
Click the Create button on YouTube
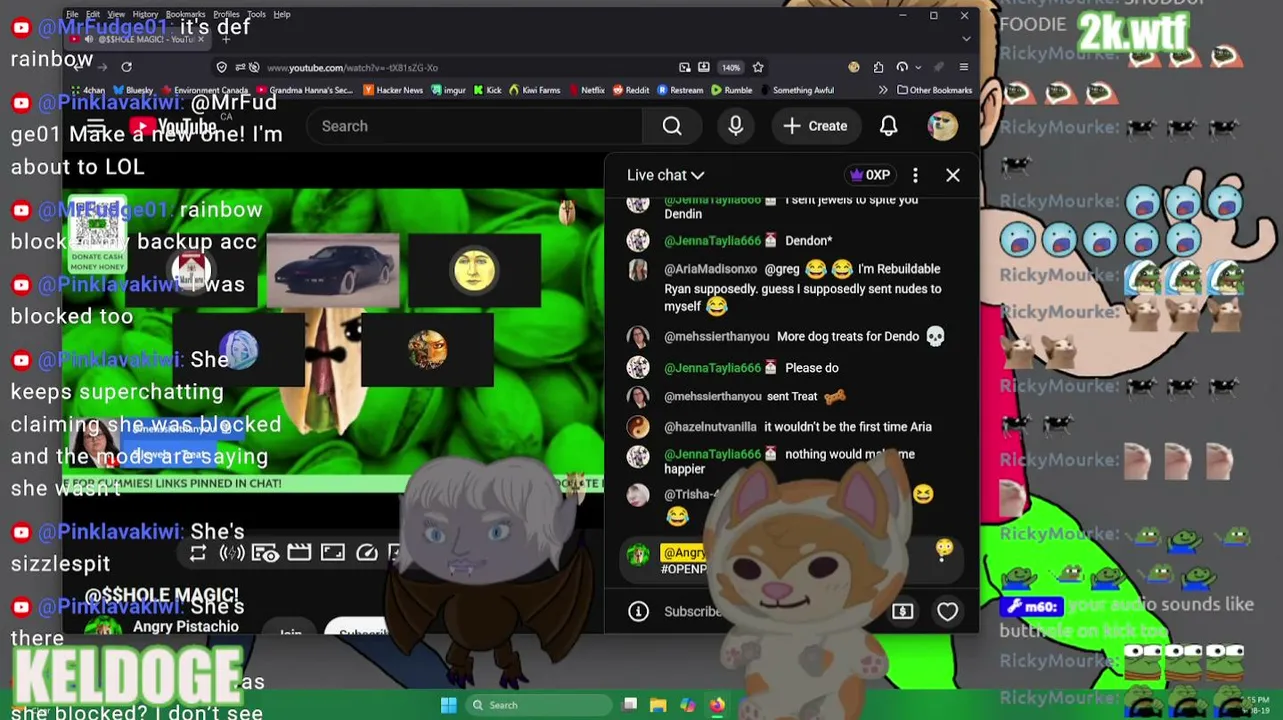tap(816, 126)
